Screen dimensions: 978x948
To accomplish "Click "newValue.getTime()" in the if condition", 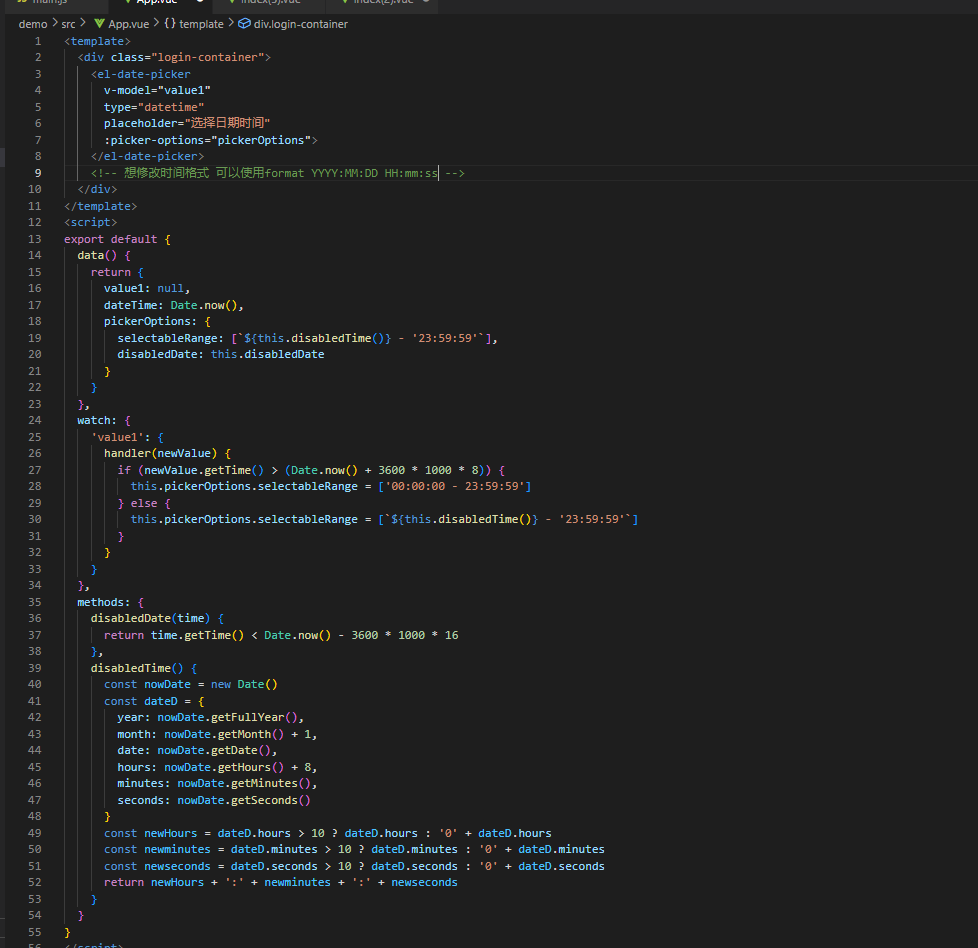I will (x=204, y=470).
